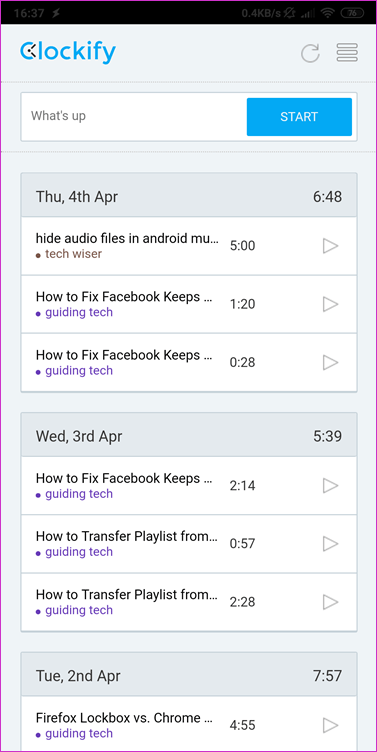This screenshot has width=377, height=752.
Task: Resume the 0:28 Facebook entry
Action: click(x=330, y=363)
